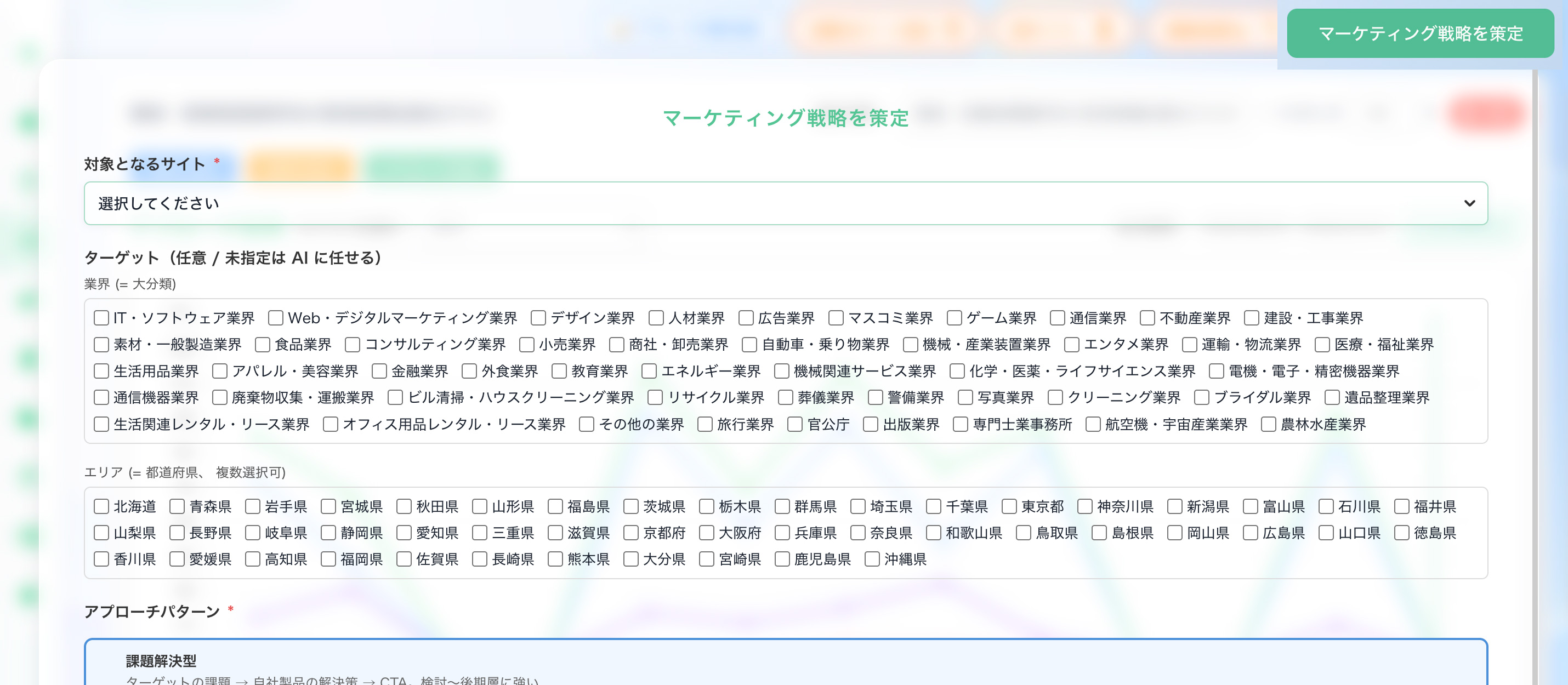Viewport: 1568px width, 685px height.
Task: Check the 運輸・物流業界 checkbox
Action: coord(1189,345)
